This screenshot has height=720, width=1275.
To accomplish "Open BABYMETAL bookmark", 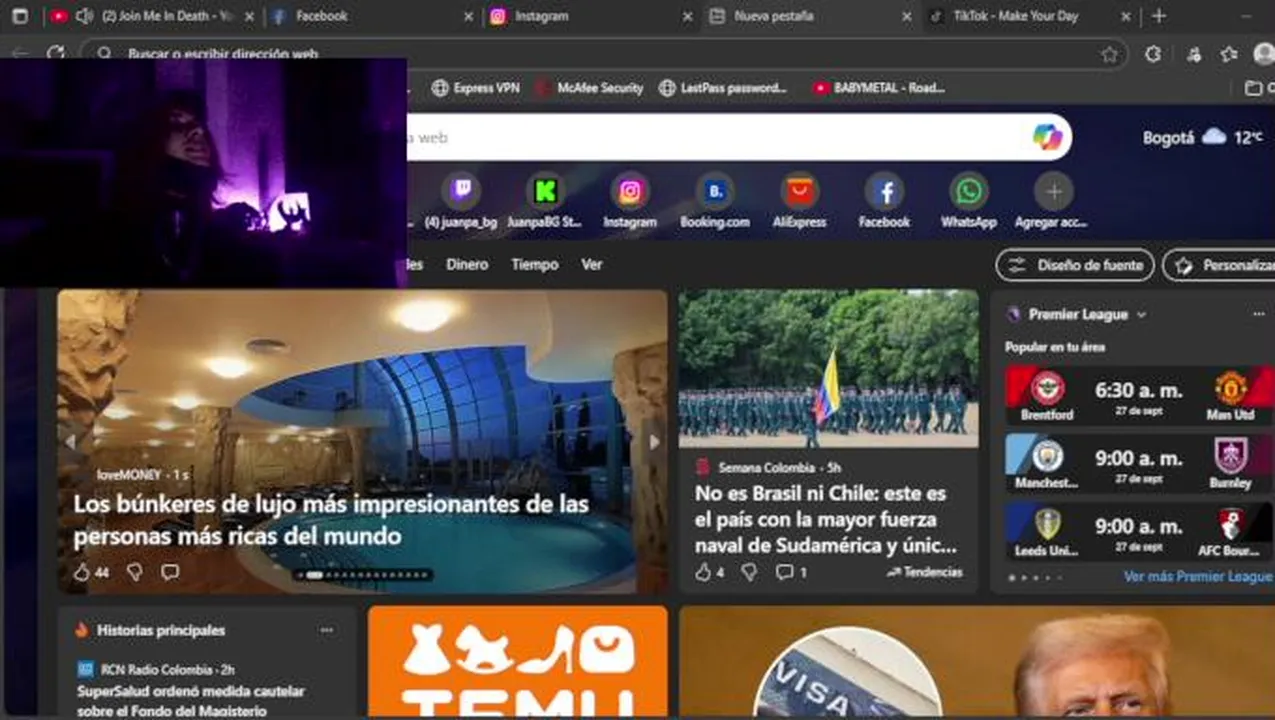I will click(x=878, y=88).
